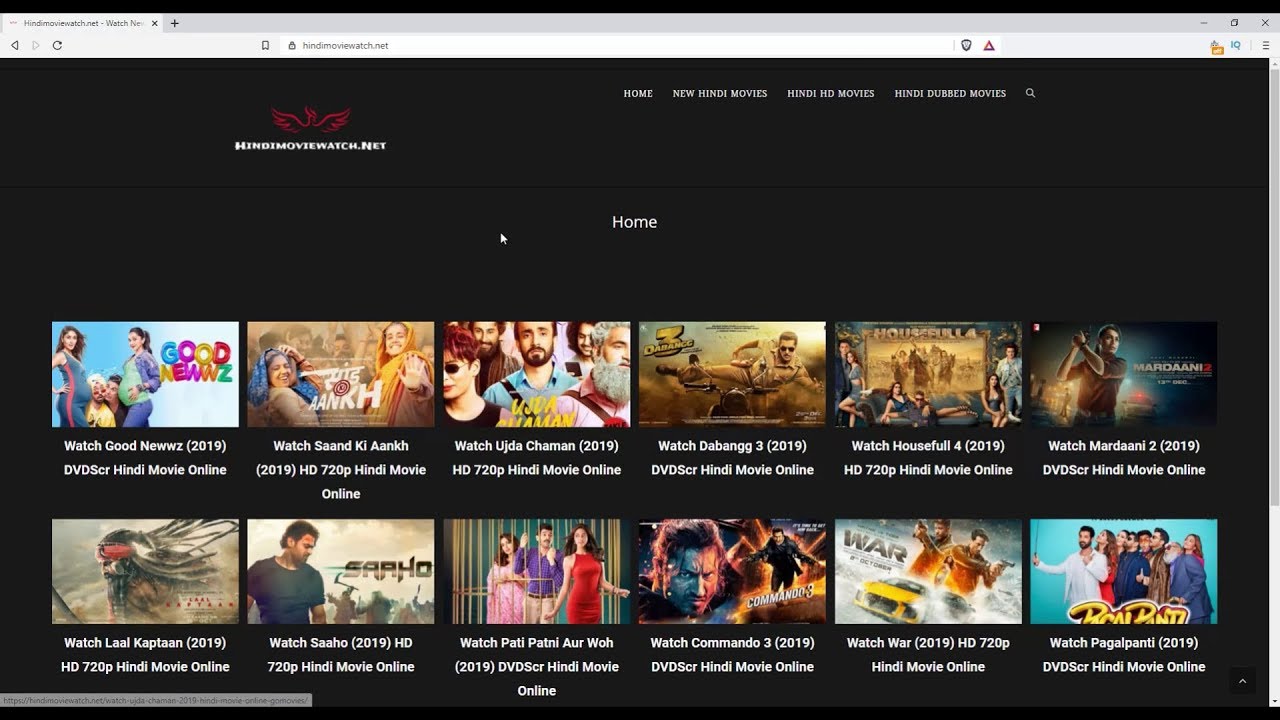Click the browser forward arrow
The image size is (1280, 720).
click(x=36, y=45)
